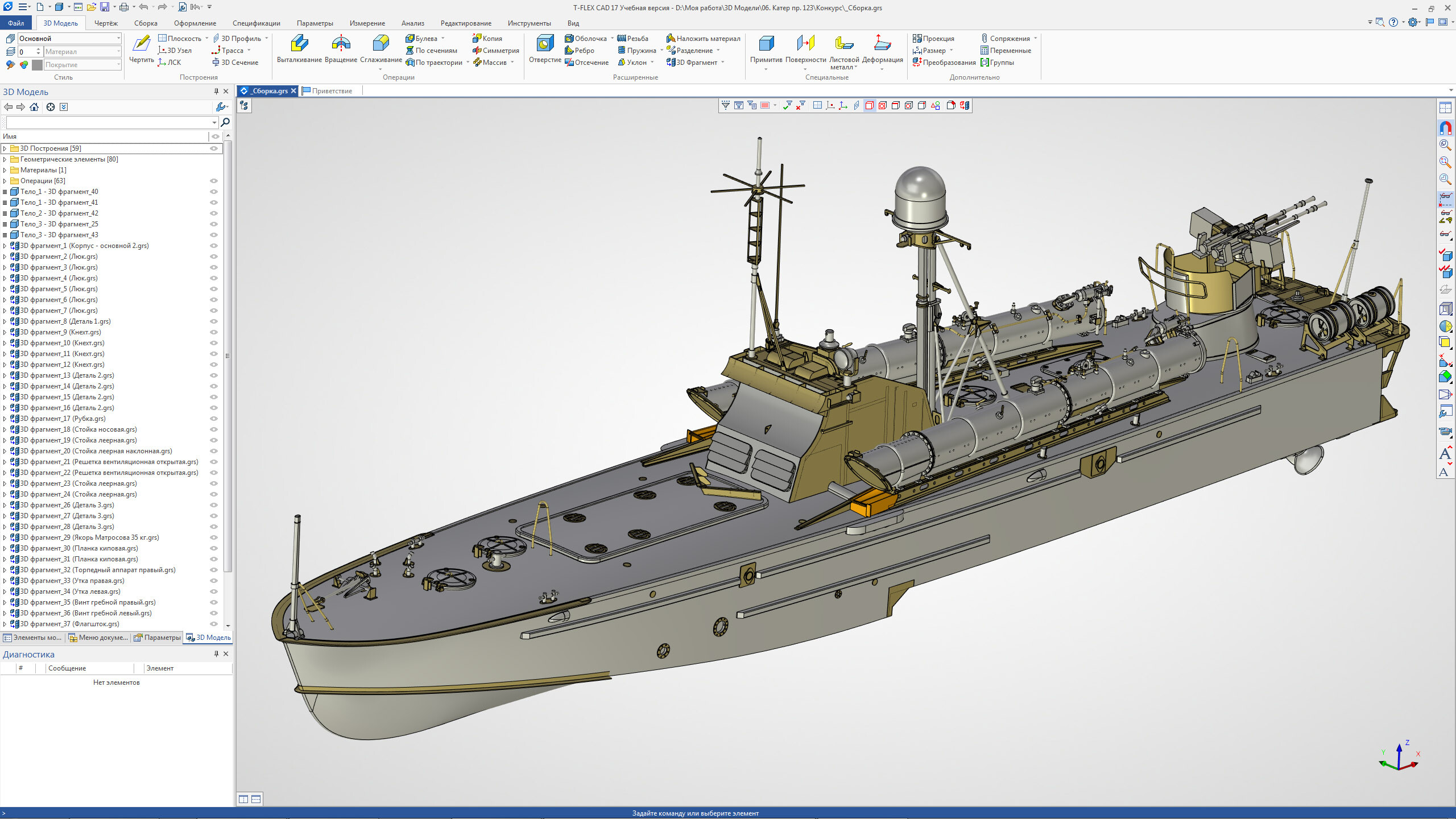Switch to the Приветствие document tab
This screenshot has height=819, width=1456.
(x=328, y=91)
